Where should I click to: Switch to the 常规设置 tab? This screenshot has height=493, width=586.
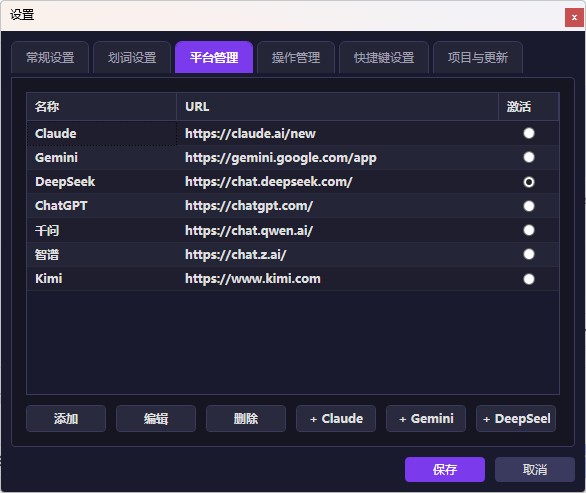pos(50,57)
